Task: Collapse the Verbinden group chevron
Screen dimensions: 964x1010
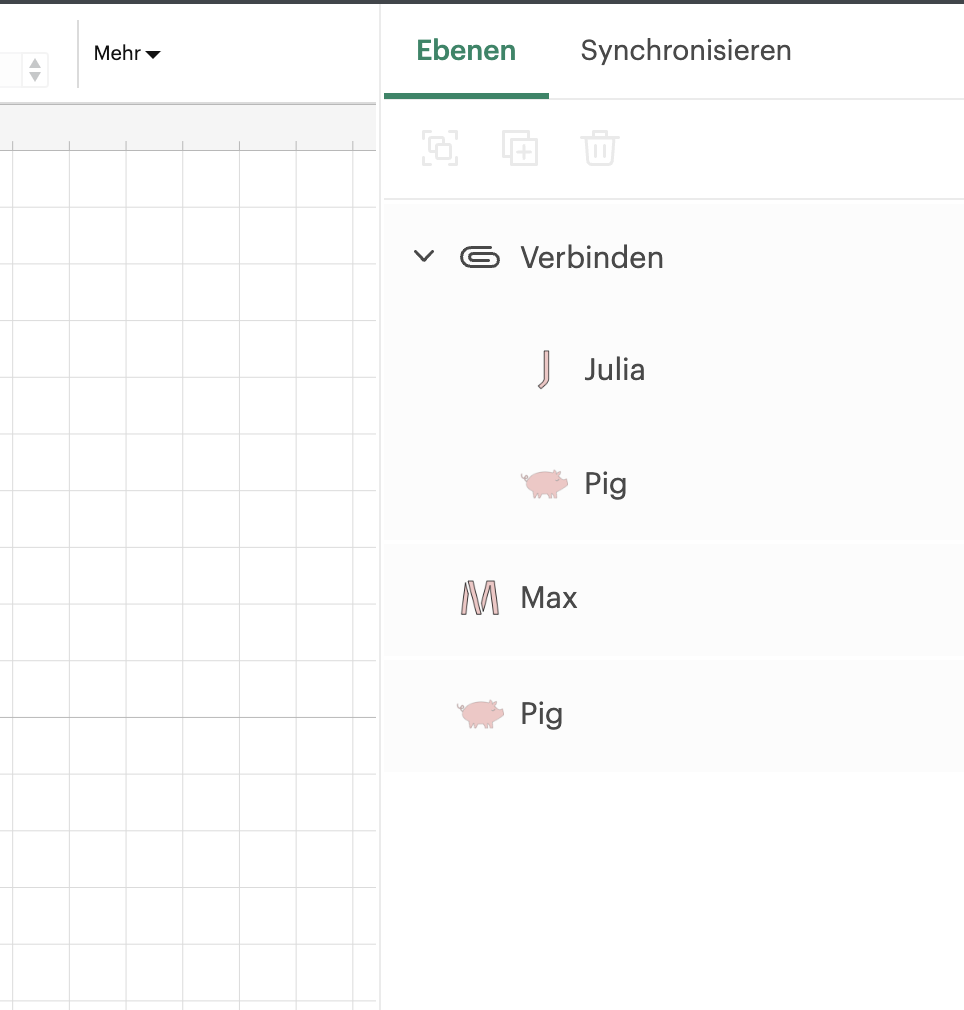Action: [x=424, y=257]
